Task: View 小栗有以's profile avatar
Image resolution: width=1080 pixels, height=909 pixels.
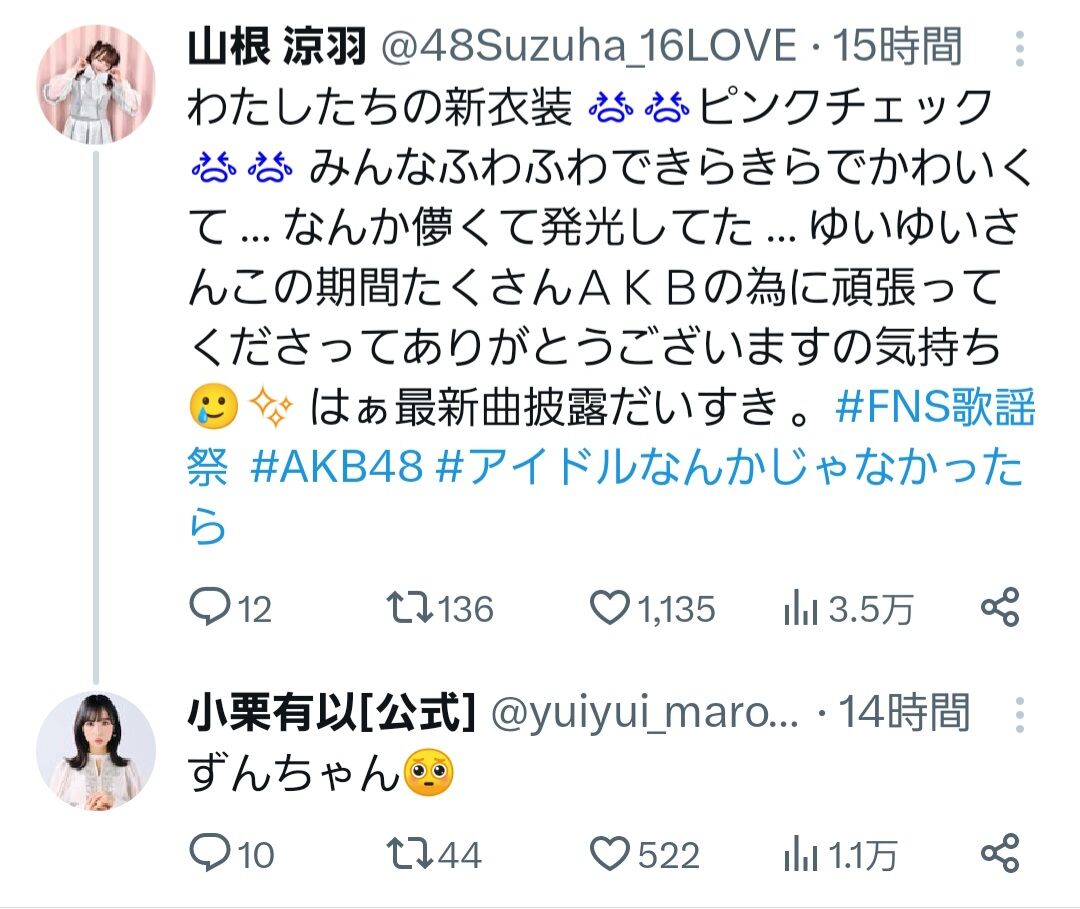Action: coord(96,750)
